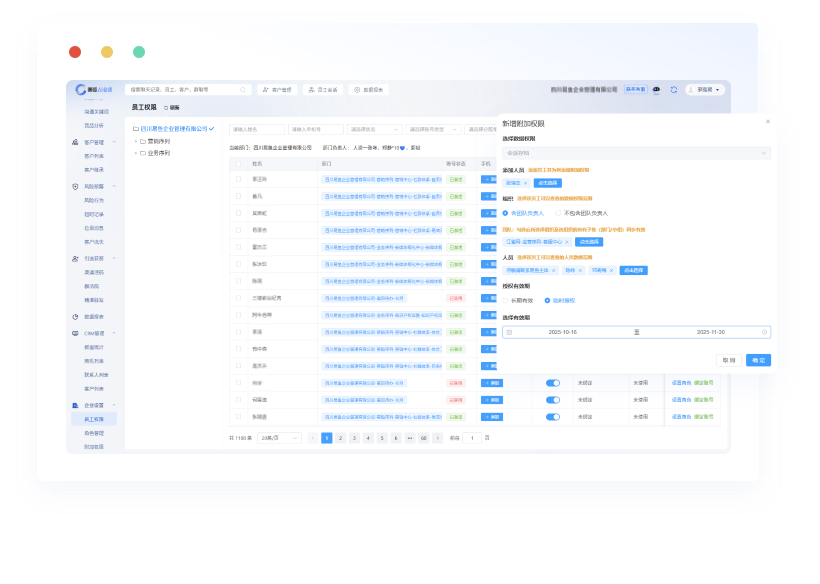Open 员工权限 in the sidebar menu
Image resolution: width=820 pixels, height=584 pixels.
click(94, 419)
